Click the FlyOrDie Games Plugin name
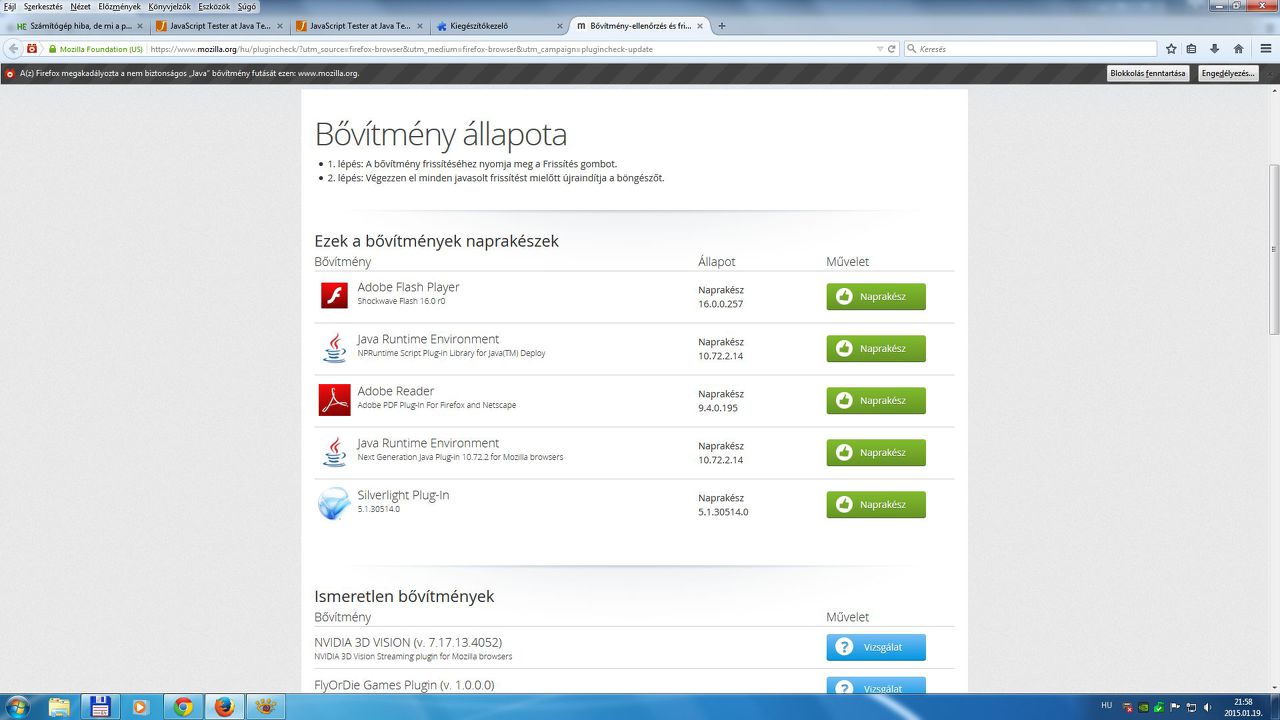The width and height of the screenshot is (1280, 720). 404,685
